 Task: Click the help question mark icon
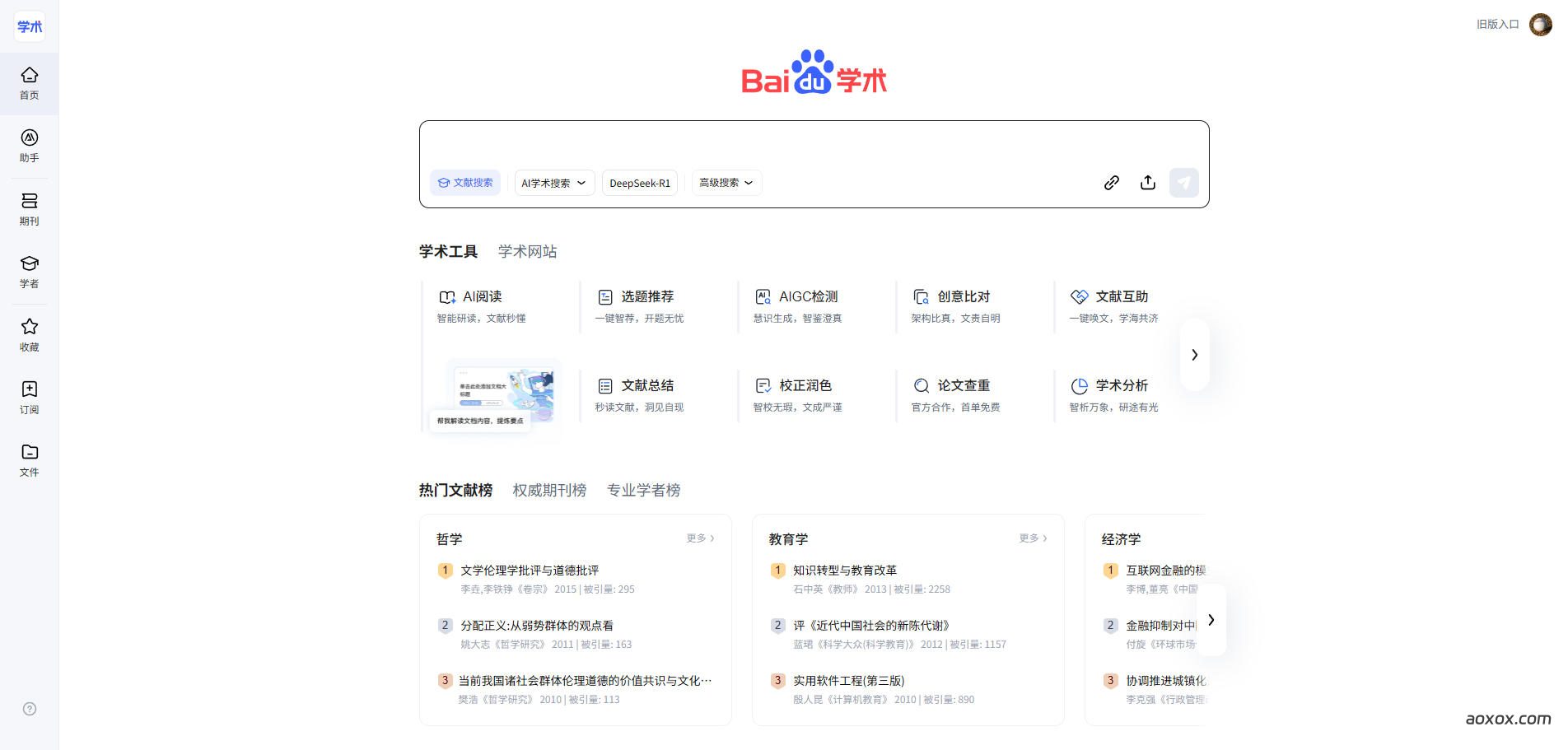point(30,709)
